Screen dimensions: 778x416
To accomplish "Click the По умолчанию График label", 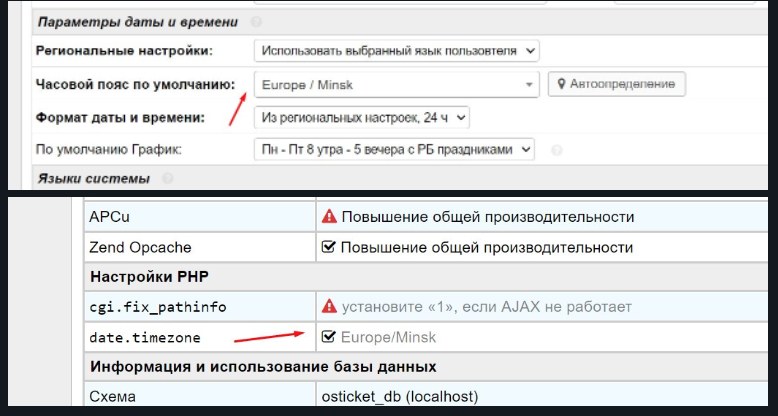I will 109,149.
